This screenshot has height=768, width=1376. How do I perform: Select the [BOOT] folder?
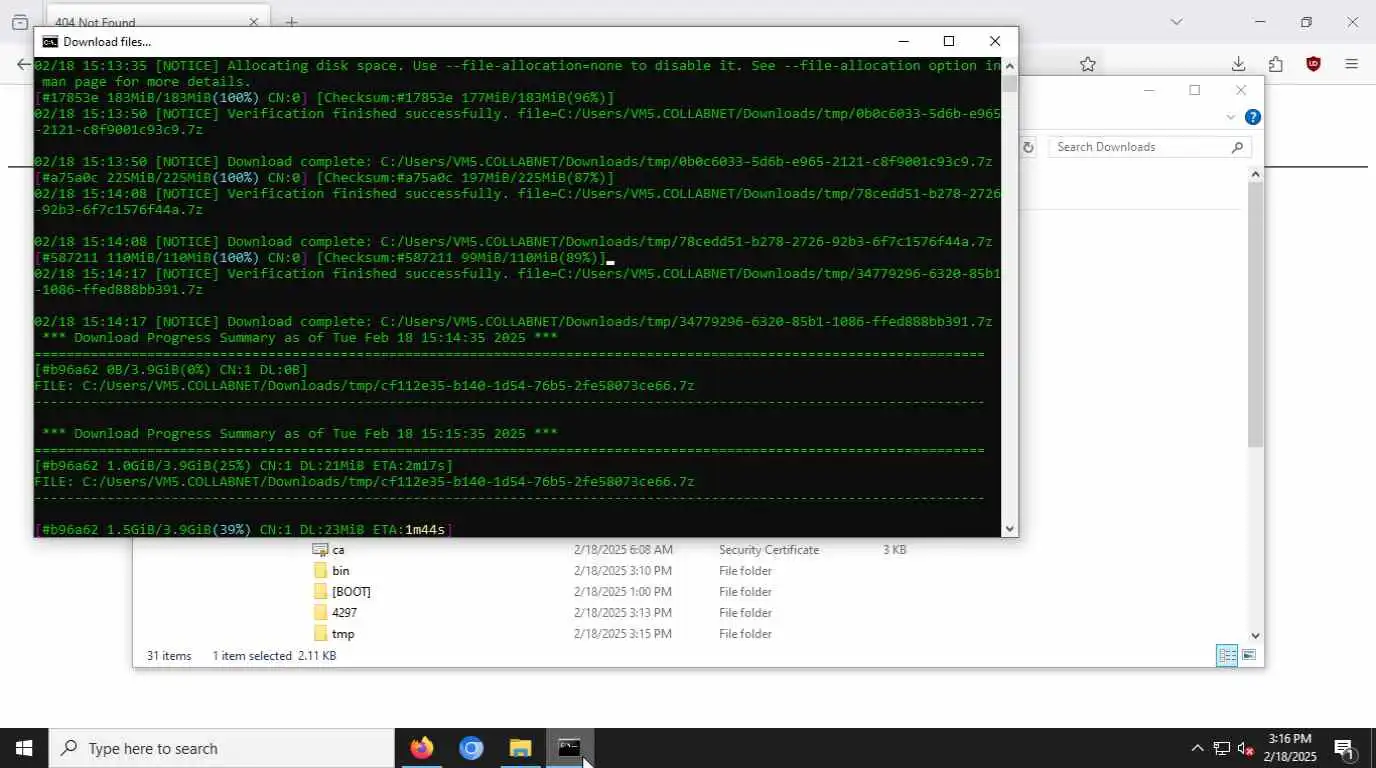[x=351, y=592]
